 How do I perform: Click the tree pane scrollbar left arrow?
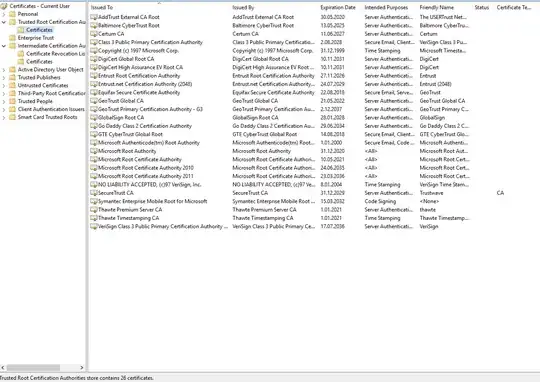3,368
